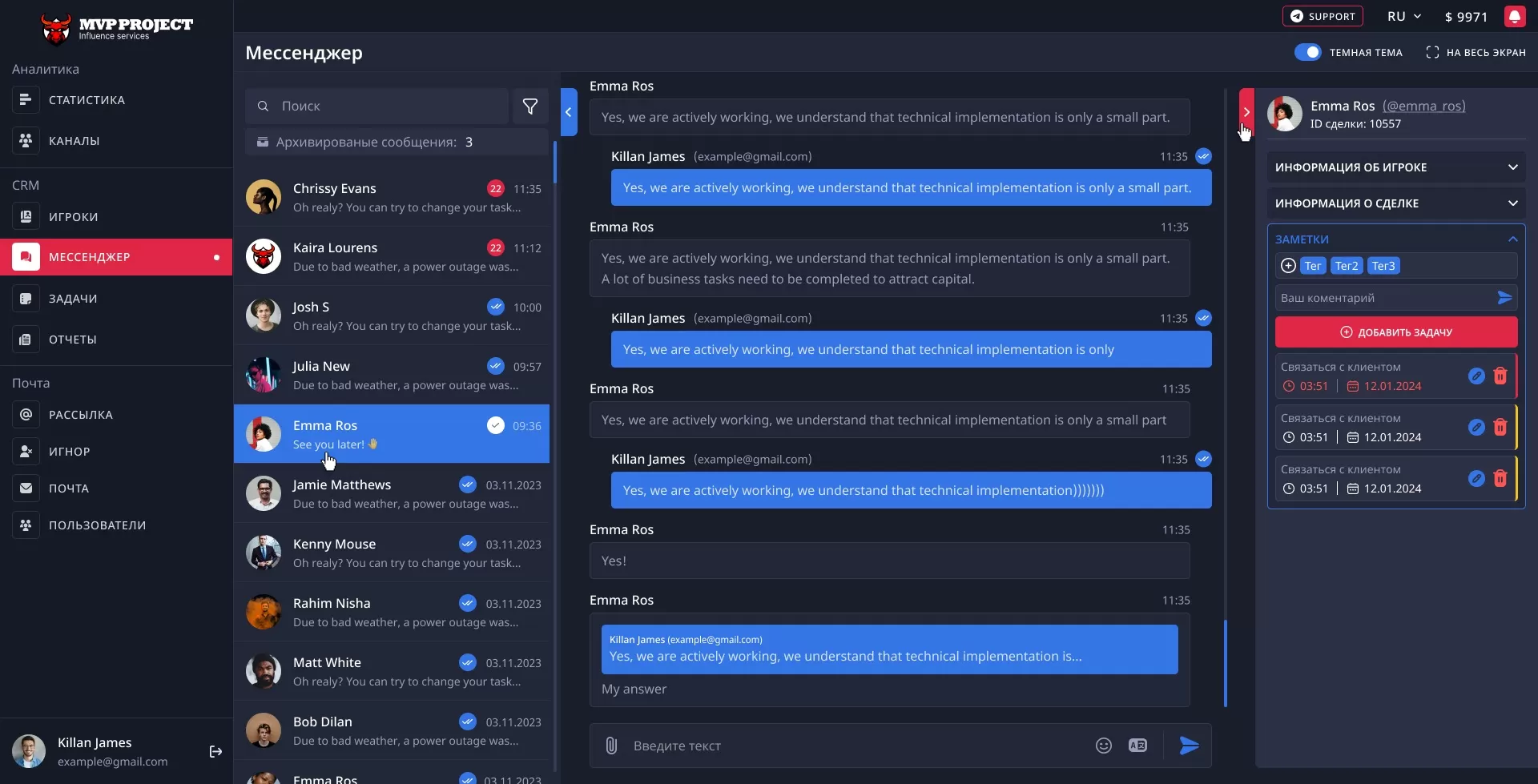Delete the last task with the trash icon
The height and width of the screenshot is (784, 1538).
(x=1501, y=478)
